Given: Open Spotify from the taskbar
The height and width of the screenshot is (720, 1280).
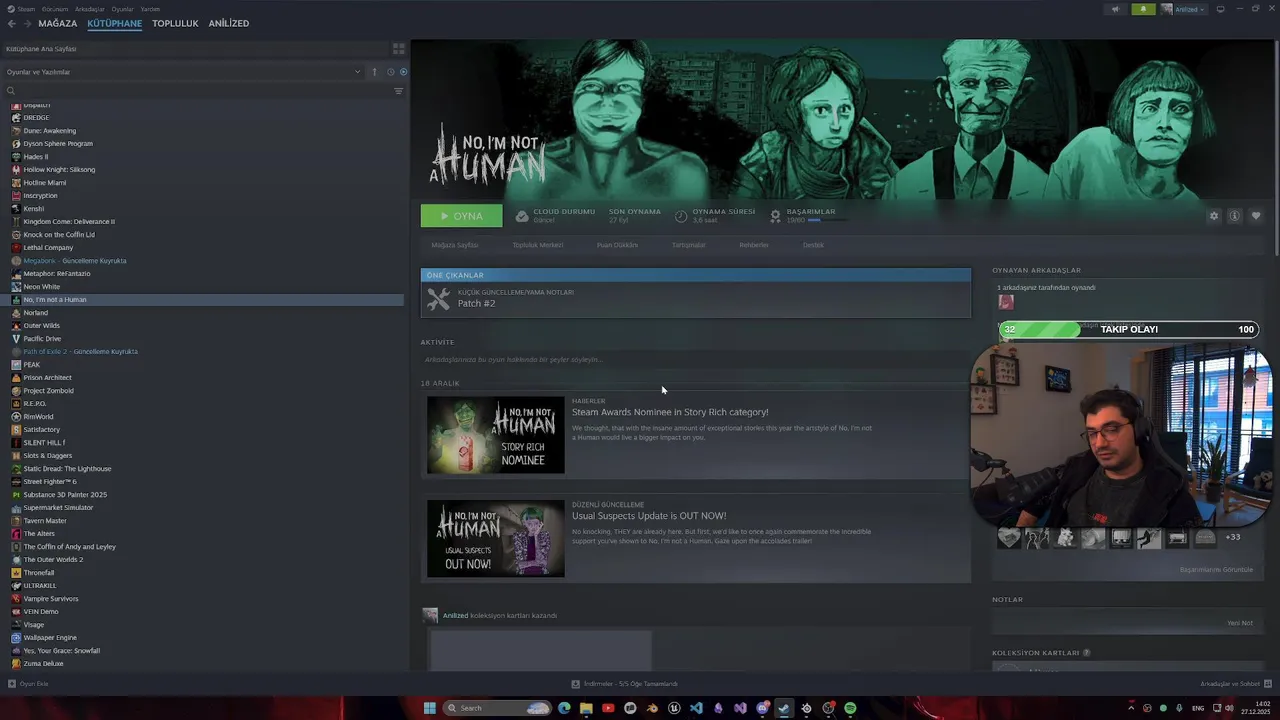Looking at the screenshot, I should pyautogui.click(x=850, y=708).
